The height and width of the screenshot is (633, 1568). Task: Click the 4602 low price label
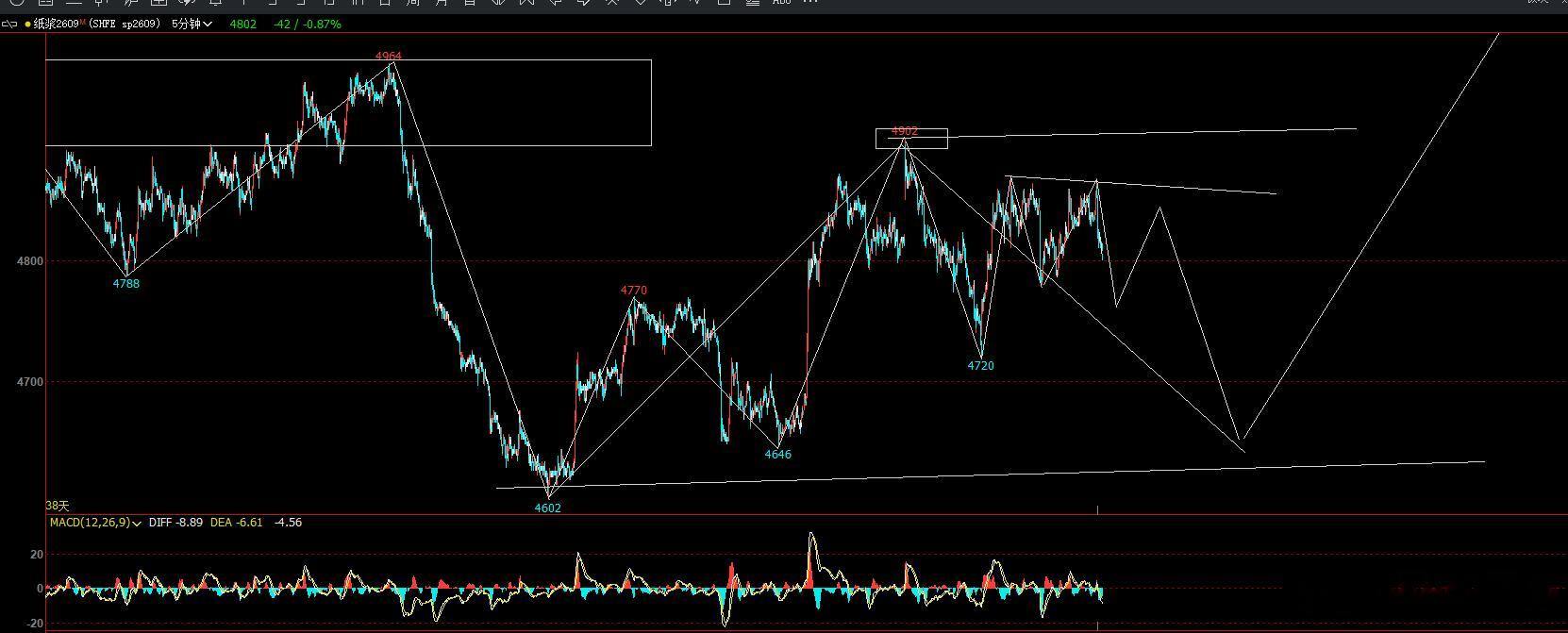coord(547,508)
